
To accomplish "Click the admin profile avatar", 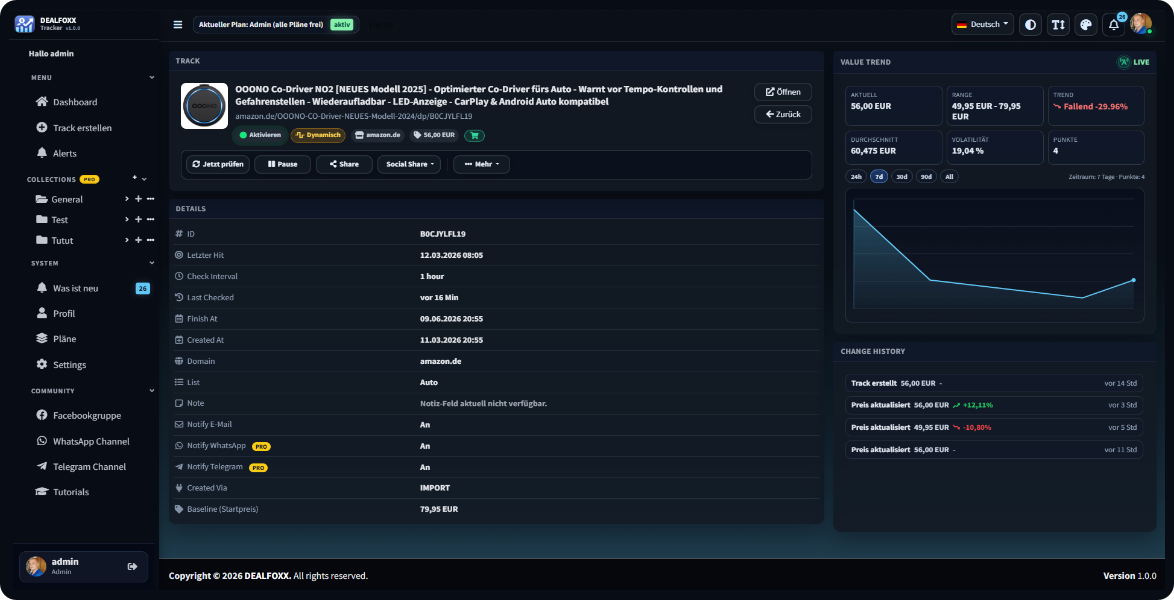I will pyautogui.click(x=1141, y=24).
